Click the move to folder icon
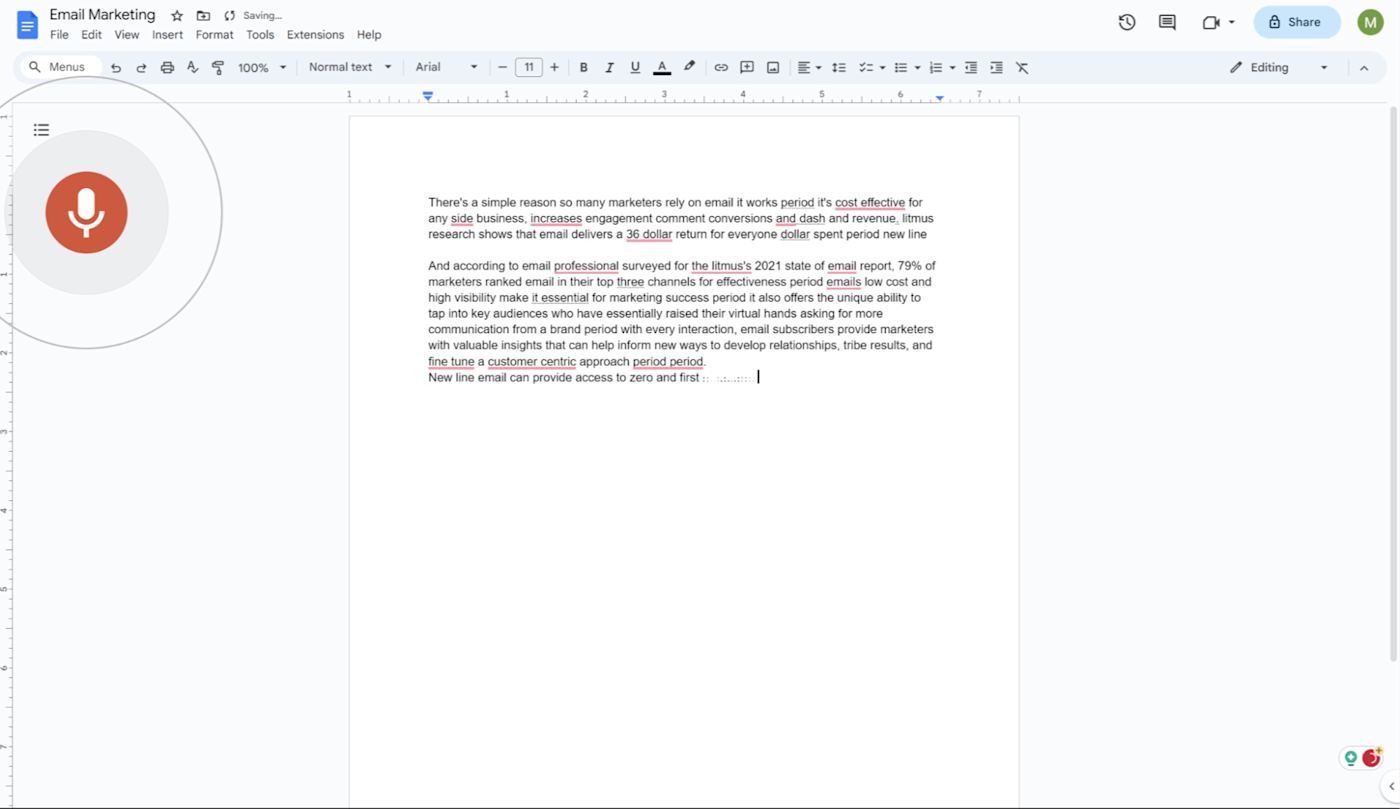The height and width of the screenshot is (809, 1400). click(203, 16)
